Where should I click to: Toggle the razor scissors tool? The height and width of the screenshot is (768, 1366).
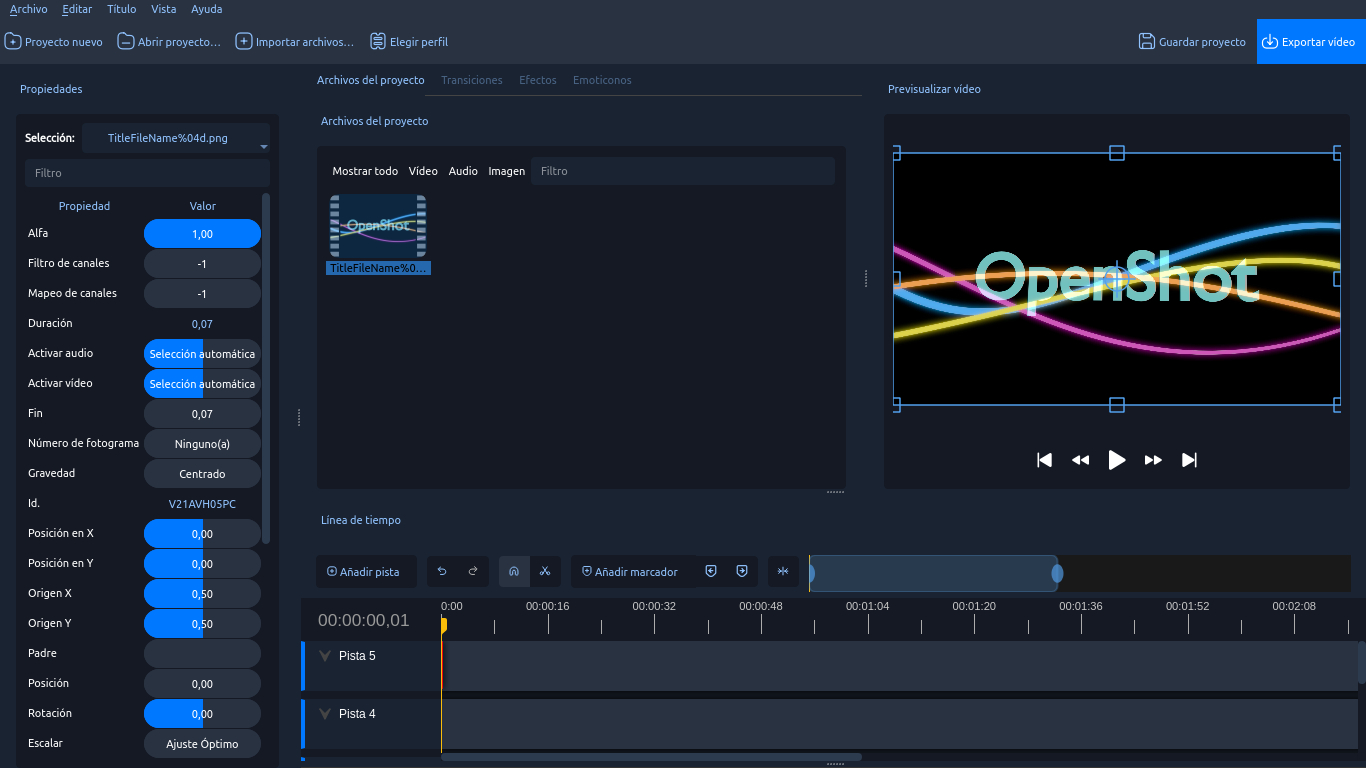pos(545,572)
